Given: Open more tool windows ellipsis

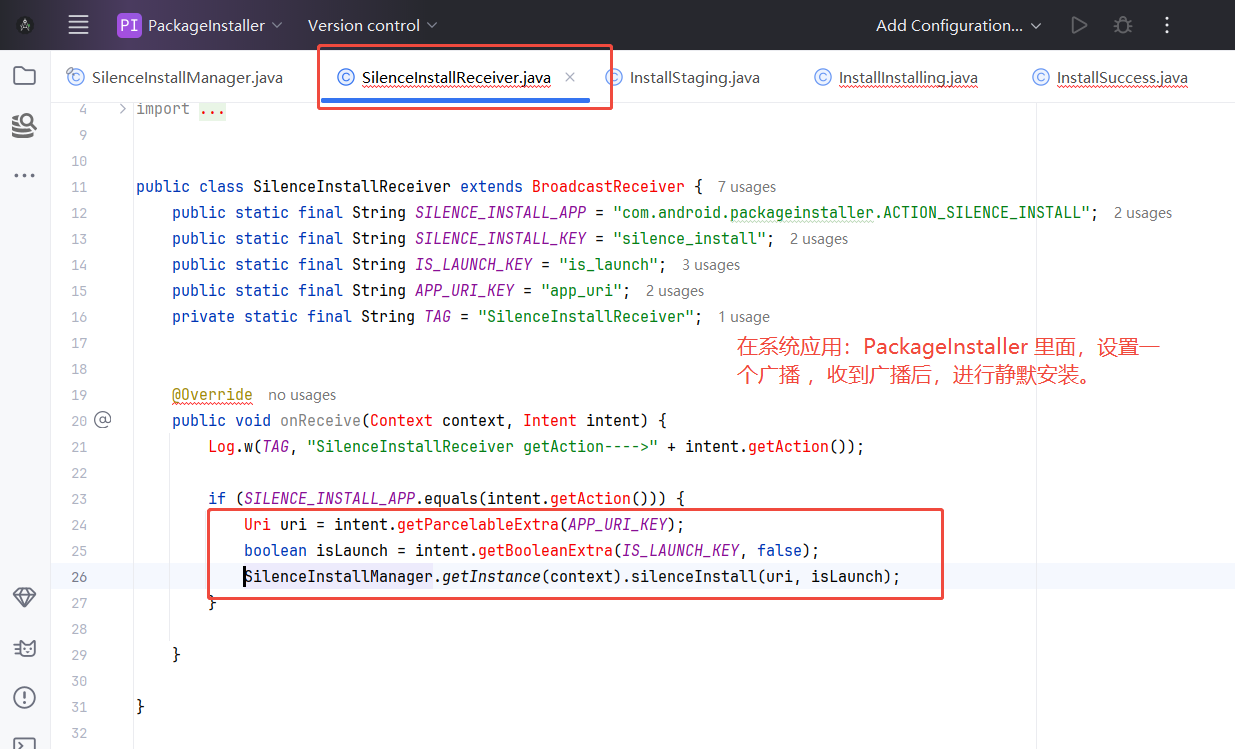Looking at the screenshot, I should coord(25,175).
